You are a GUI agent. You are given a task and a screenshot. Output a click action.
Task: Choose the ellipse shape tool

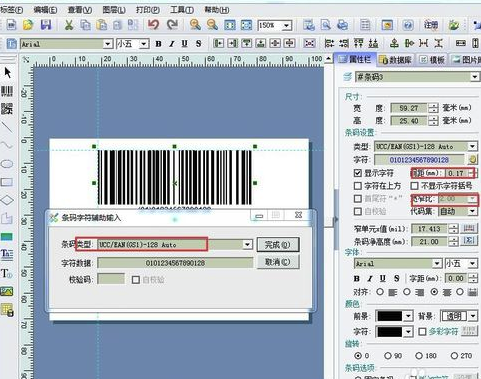(7, 164)
